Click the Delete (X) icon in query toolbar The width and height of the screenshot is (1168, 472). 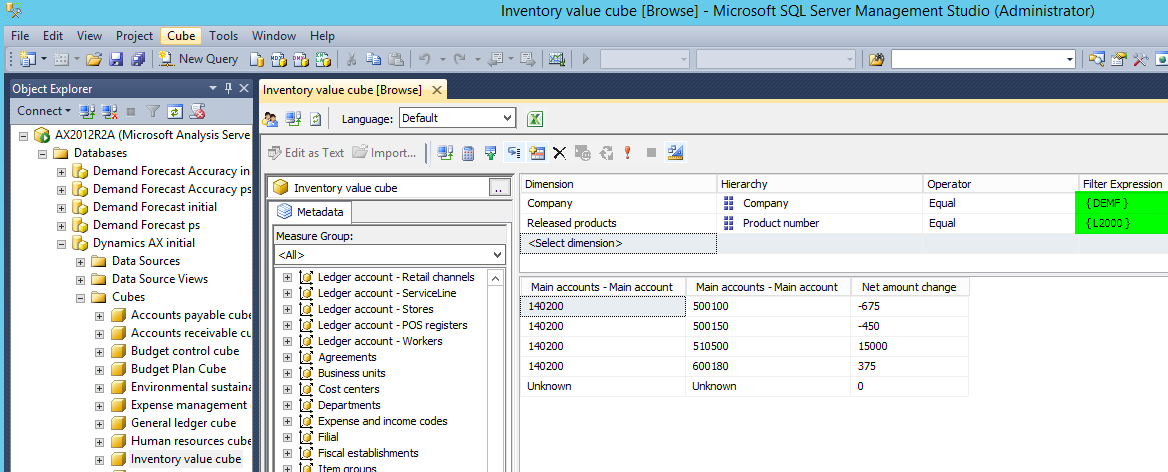pyautogui.click(x=559, y=153)
